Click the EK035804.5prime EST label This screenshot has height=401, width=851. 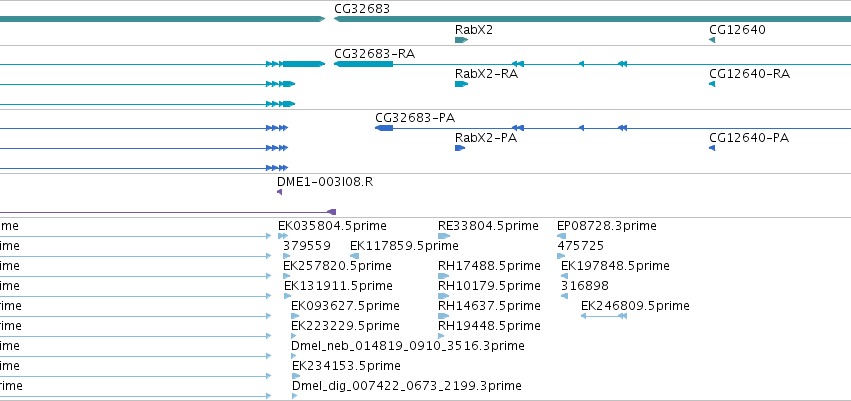point(332,226)
